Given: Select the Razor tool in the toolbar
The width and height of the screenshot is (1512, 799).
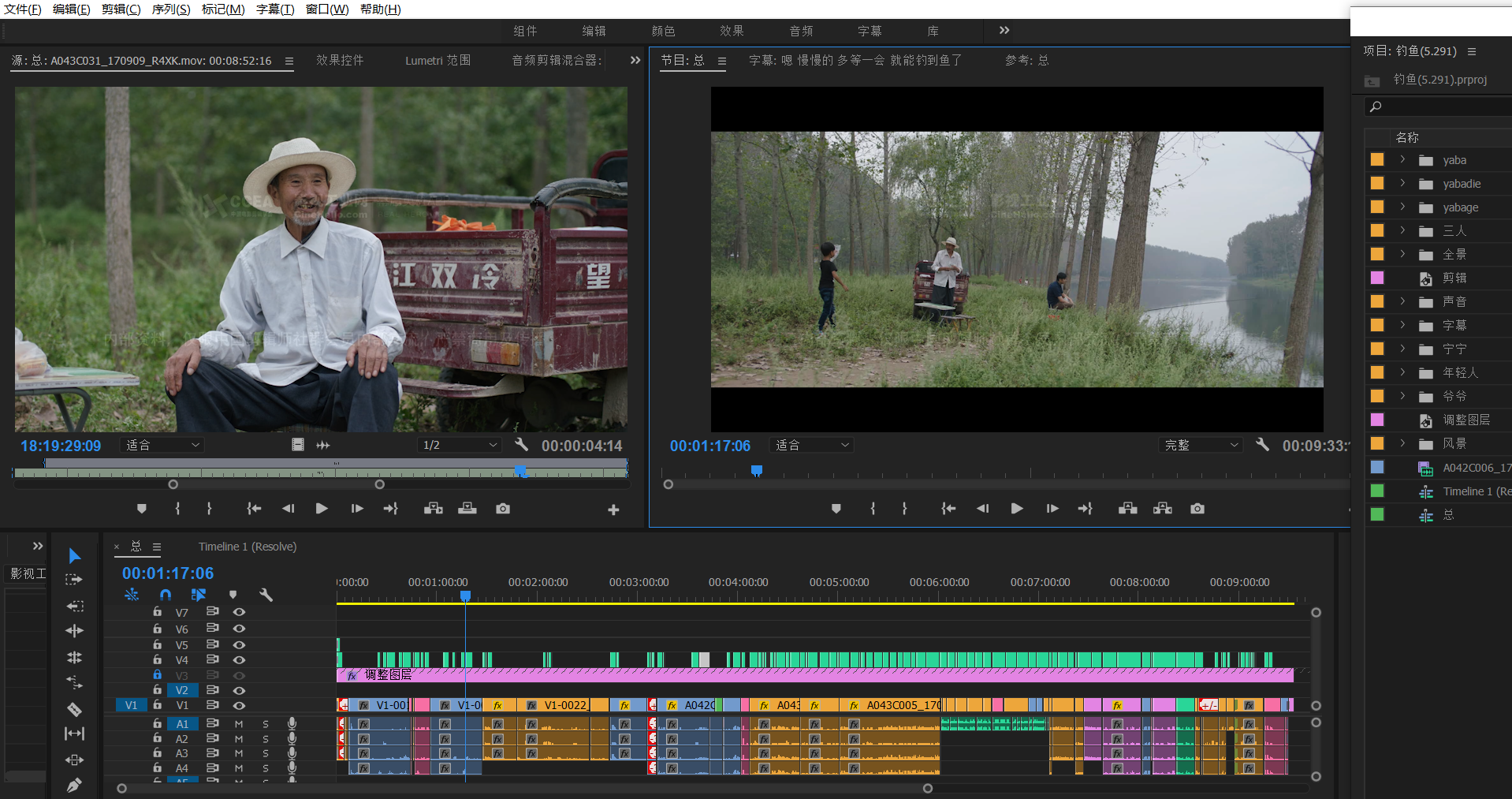Looking at the screenshot, I should coord(74,708).
